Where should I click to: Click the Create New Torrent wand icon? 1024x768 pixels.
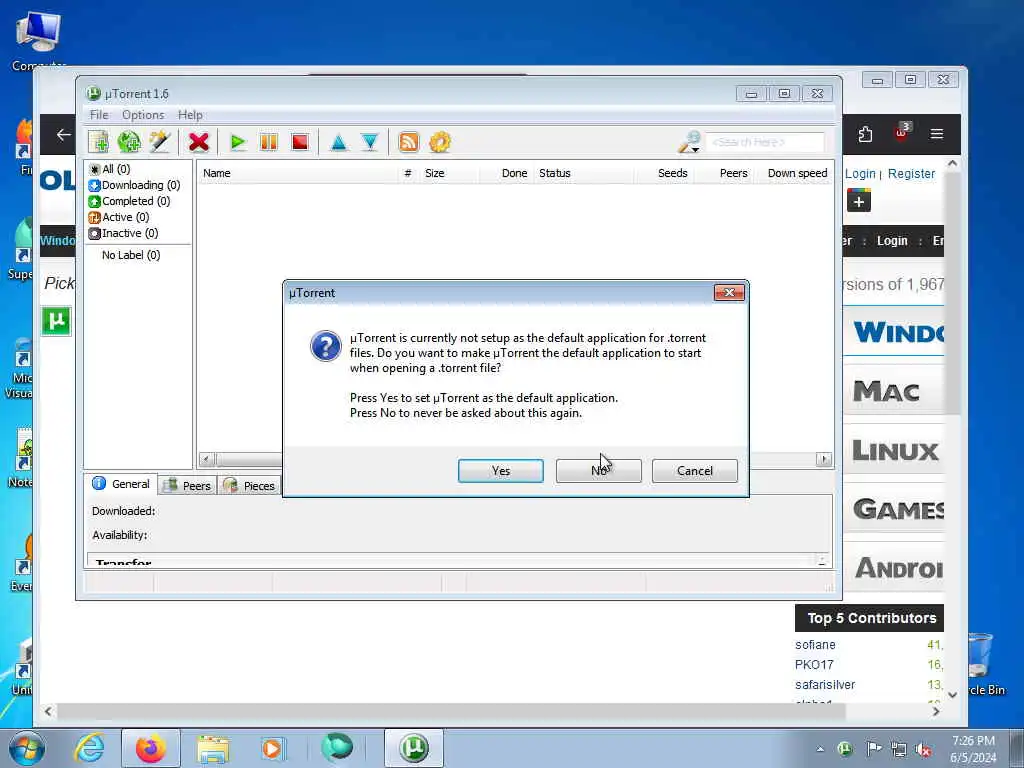[x=160, y=142]
